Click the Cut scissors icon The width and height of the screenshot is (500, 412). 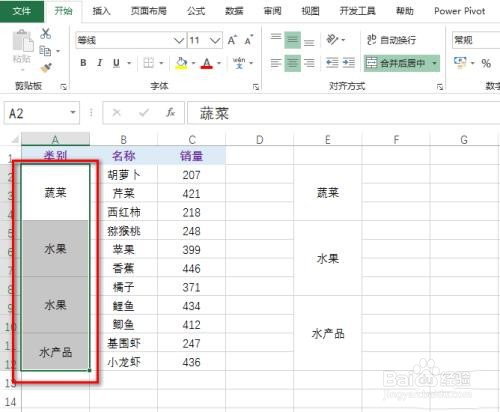click(46, 34)
